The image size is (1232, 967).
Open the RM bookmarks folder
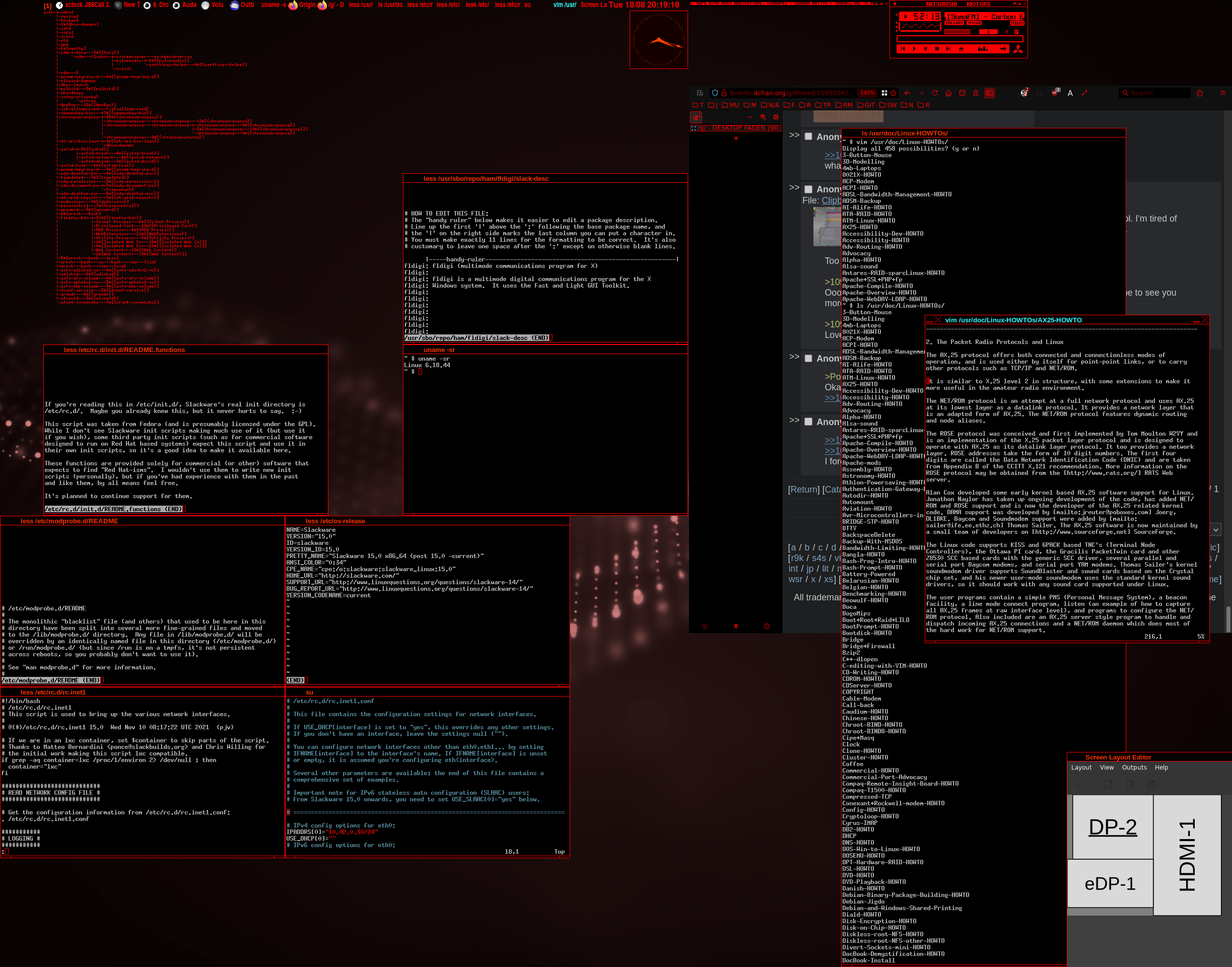tap(844, 105)
